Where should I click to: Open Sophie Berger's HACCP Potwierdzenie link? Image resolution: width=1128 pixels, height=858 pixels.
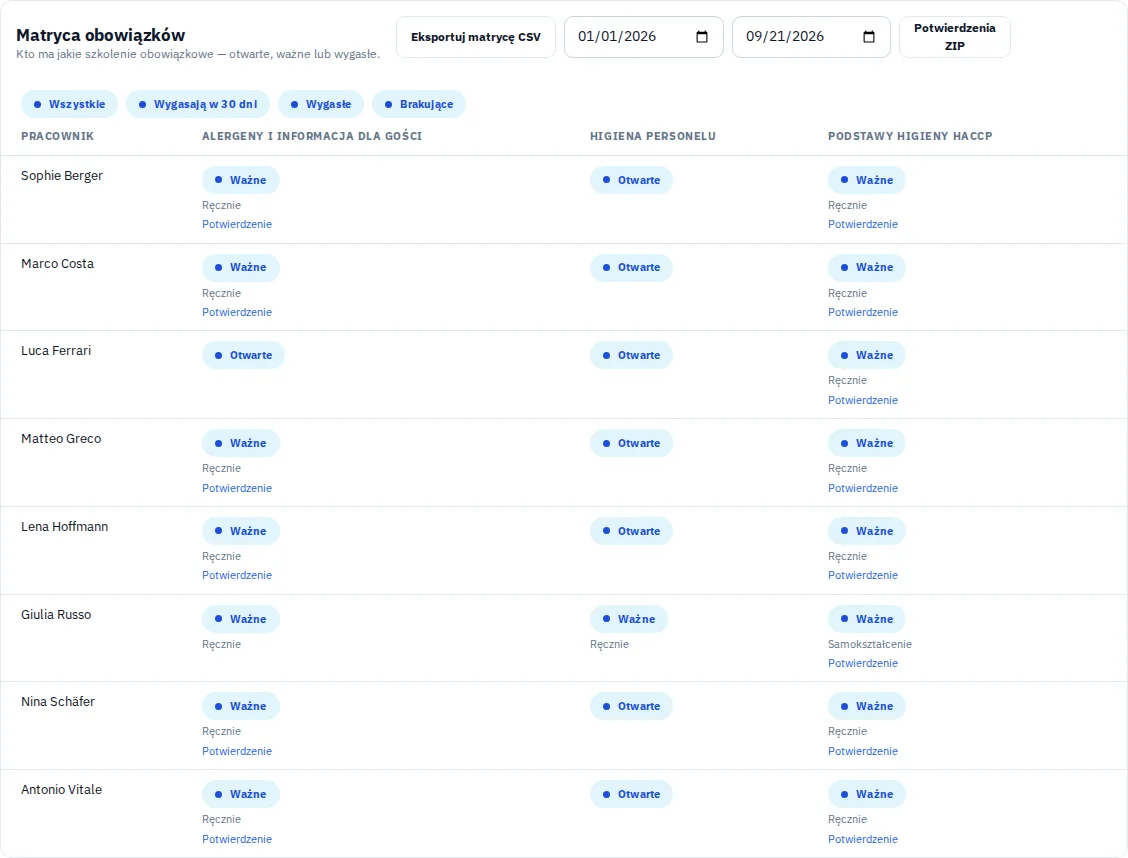tap(863, 224)
